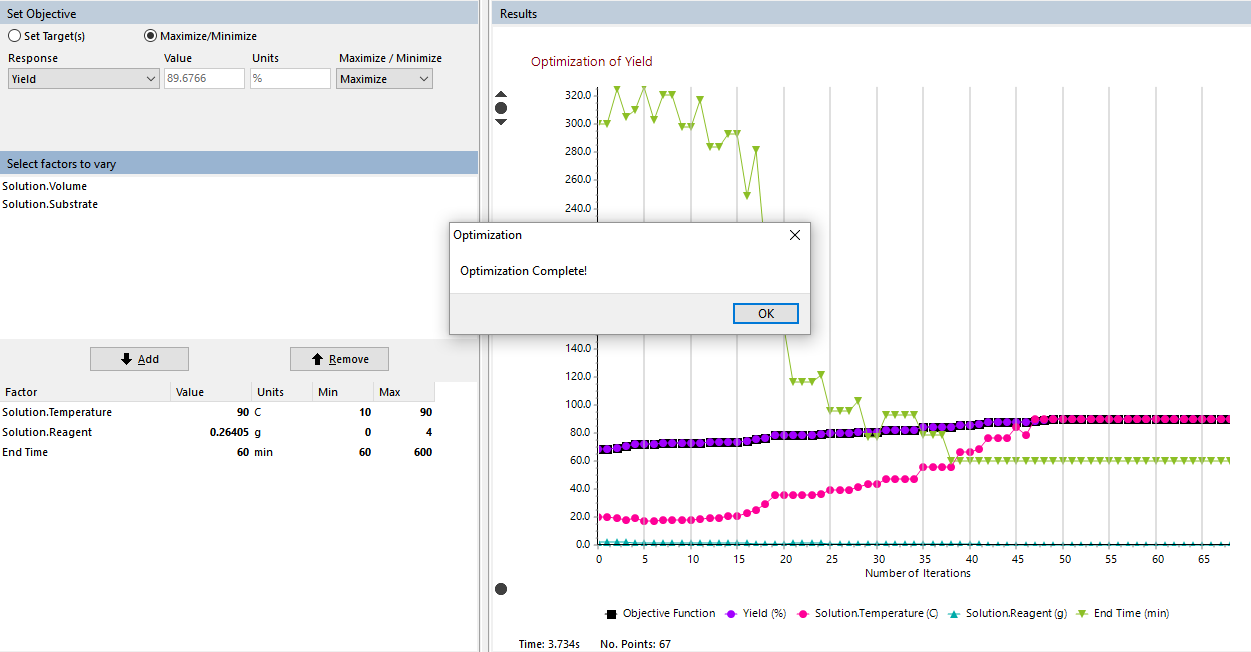Expand the Maximize / Minimize dropdown
Screen dimensions: 1251x652
(384, 79)
